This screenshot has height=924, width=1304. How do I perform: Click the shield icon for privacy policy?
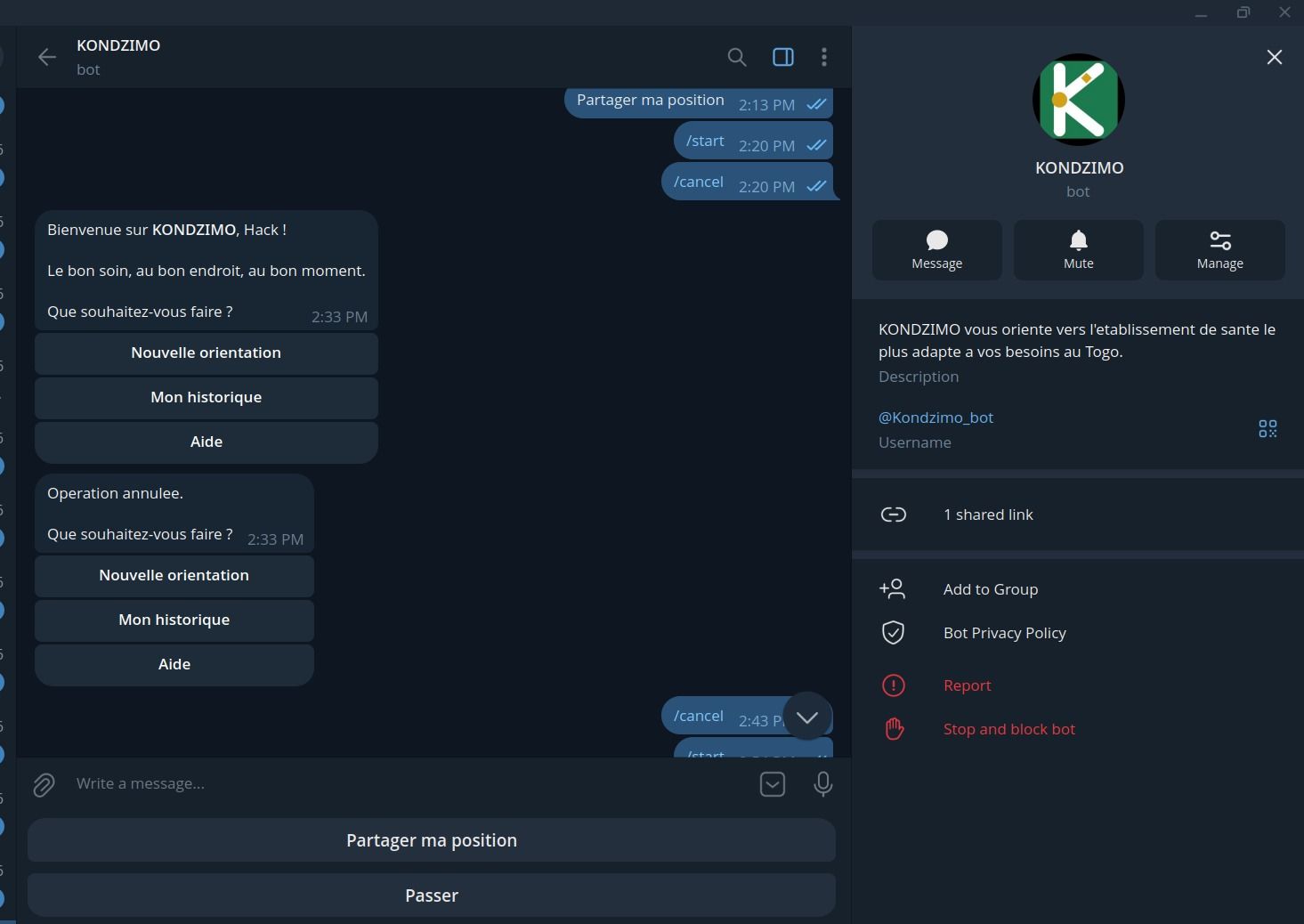click(x=893, y=633)
